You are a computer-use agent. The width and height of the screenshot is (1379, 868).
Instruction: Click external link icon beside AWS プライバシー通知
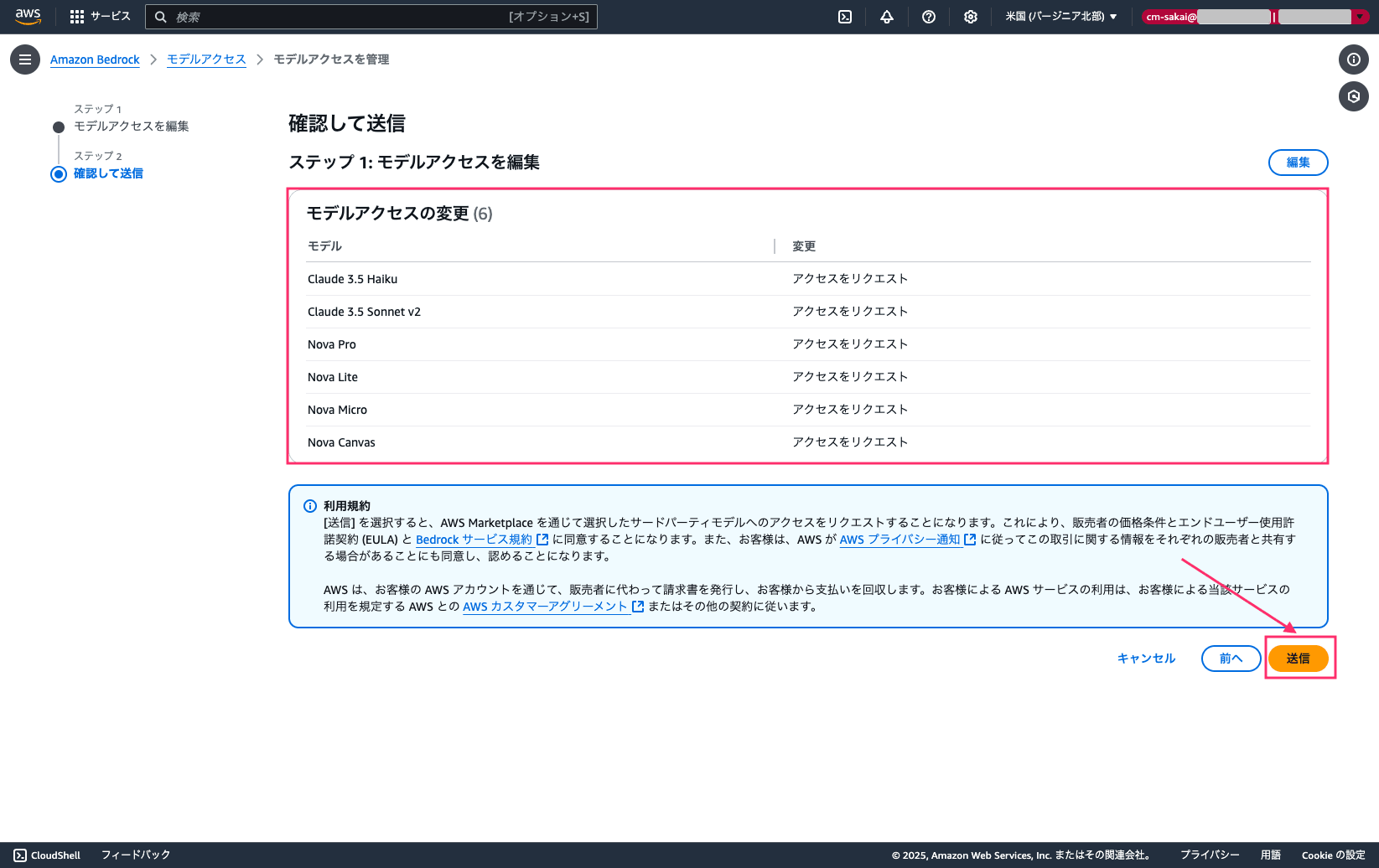[970, 540]
